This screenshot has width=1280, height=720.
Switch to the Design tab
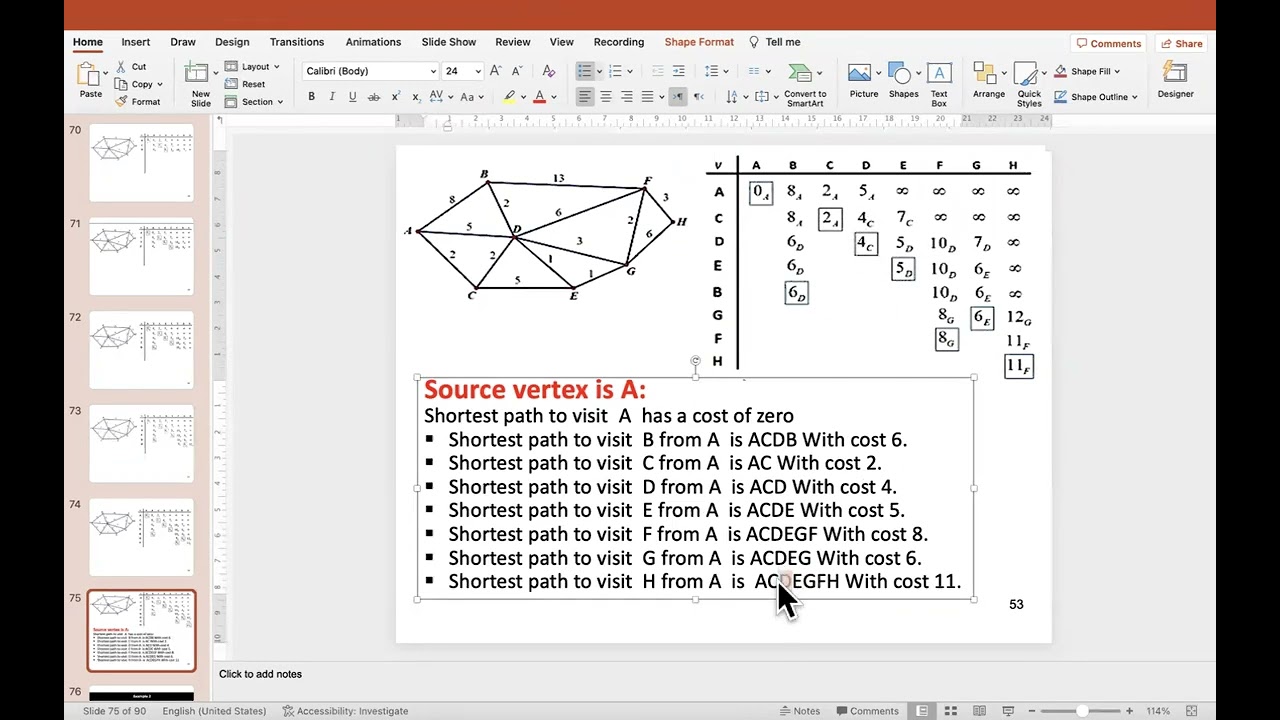(x=232, y=42)
